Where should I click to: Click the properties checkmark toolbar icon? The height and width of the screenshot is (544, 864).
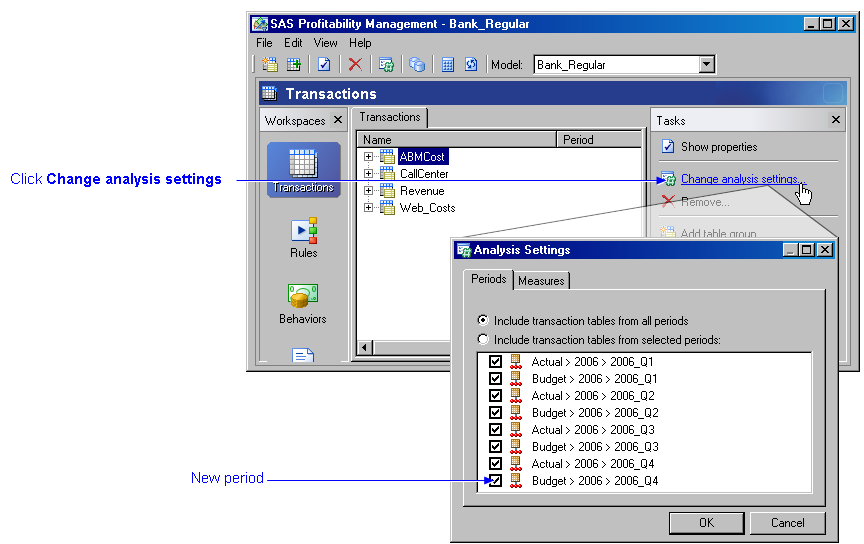324,65
